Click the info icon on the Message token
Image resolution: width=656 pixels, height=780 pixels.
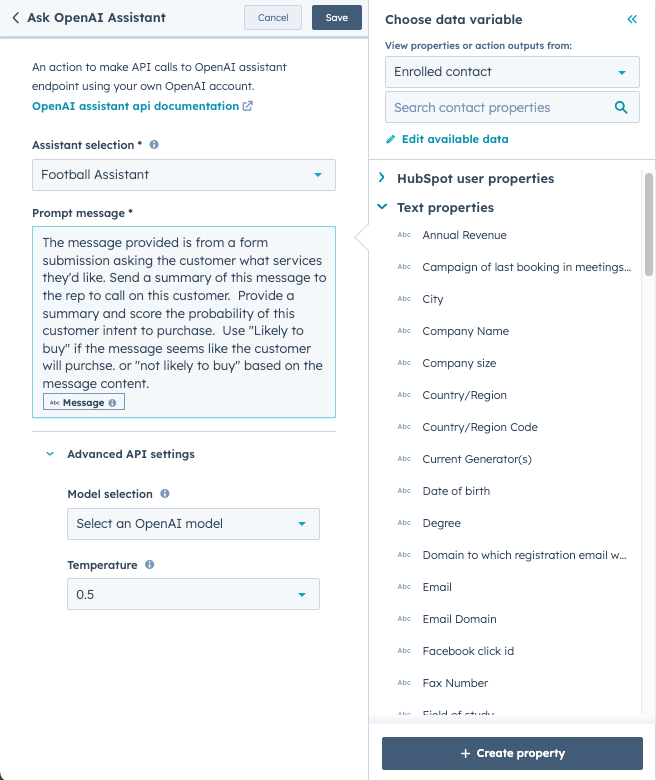point(112,403)
